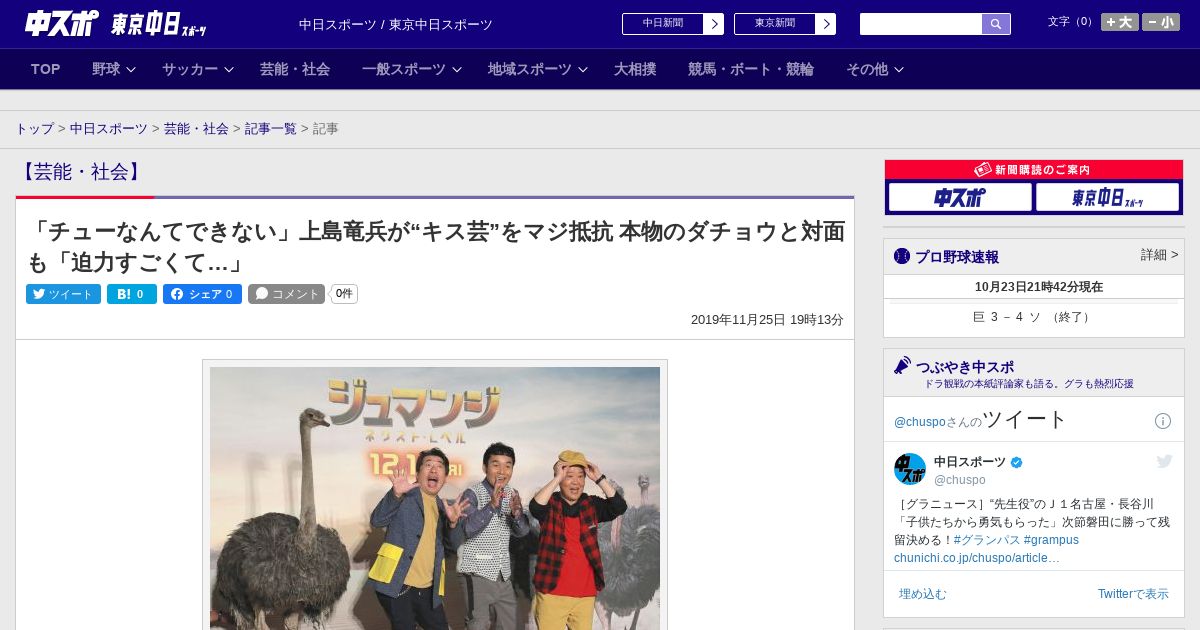Image resolution: width=1200 pixels, height=630 pixels.
Task: Open the Twitter widget info icon
Action: pos(1163,421)
